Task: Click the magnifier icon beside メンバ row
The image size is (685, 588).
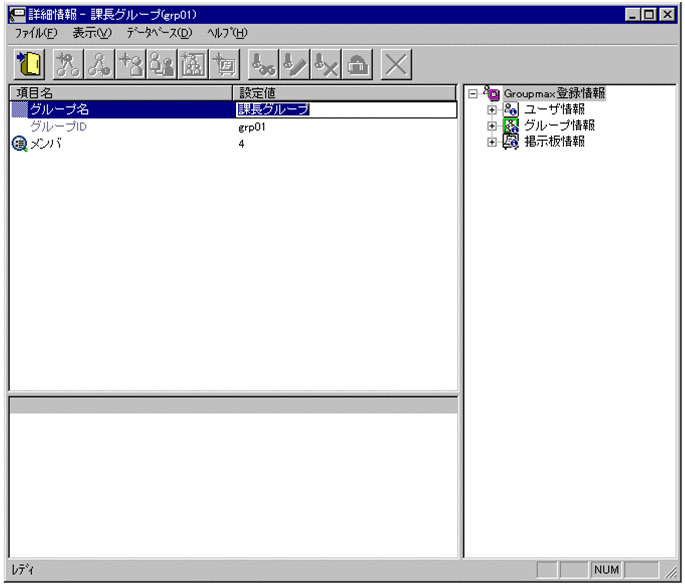Action: click(19, 144)
